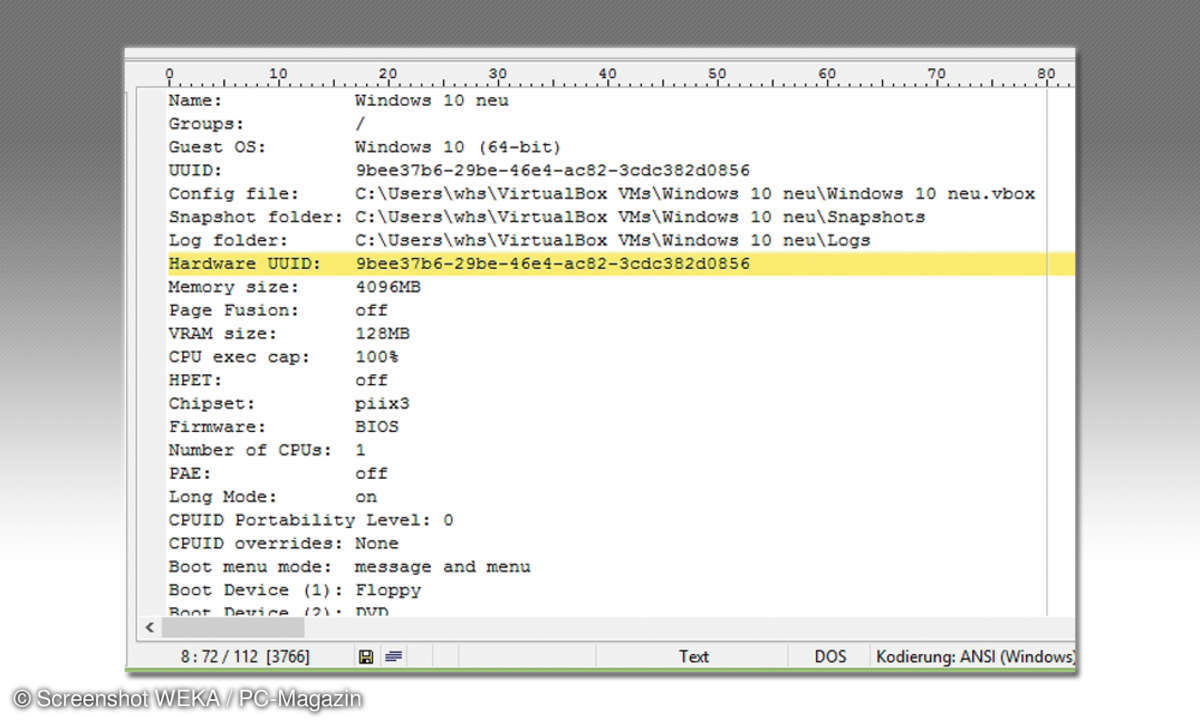
Task: Click the config path ending 'Windows 10 neu.vbox'
Action: (x=695, y=194)
